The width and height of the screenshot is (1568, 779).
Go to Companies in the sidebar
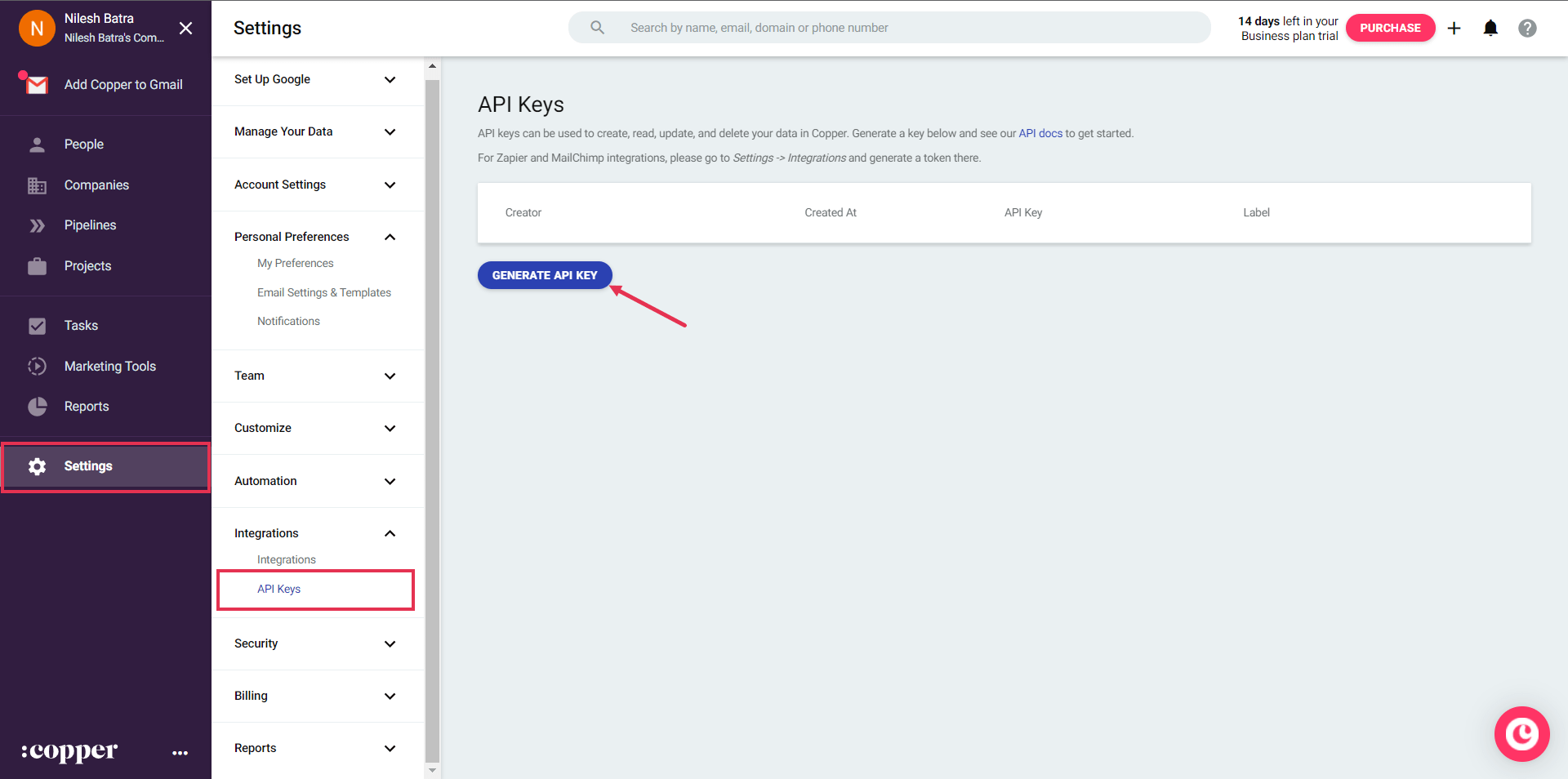tap(96, 185)
